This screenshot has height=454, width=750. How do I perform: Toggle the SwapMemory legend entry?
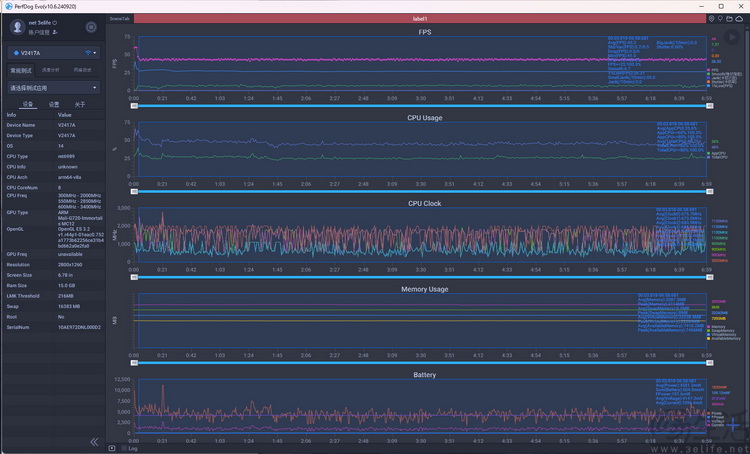[721, 331]
